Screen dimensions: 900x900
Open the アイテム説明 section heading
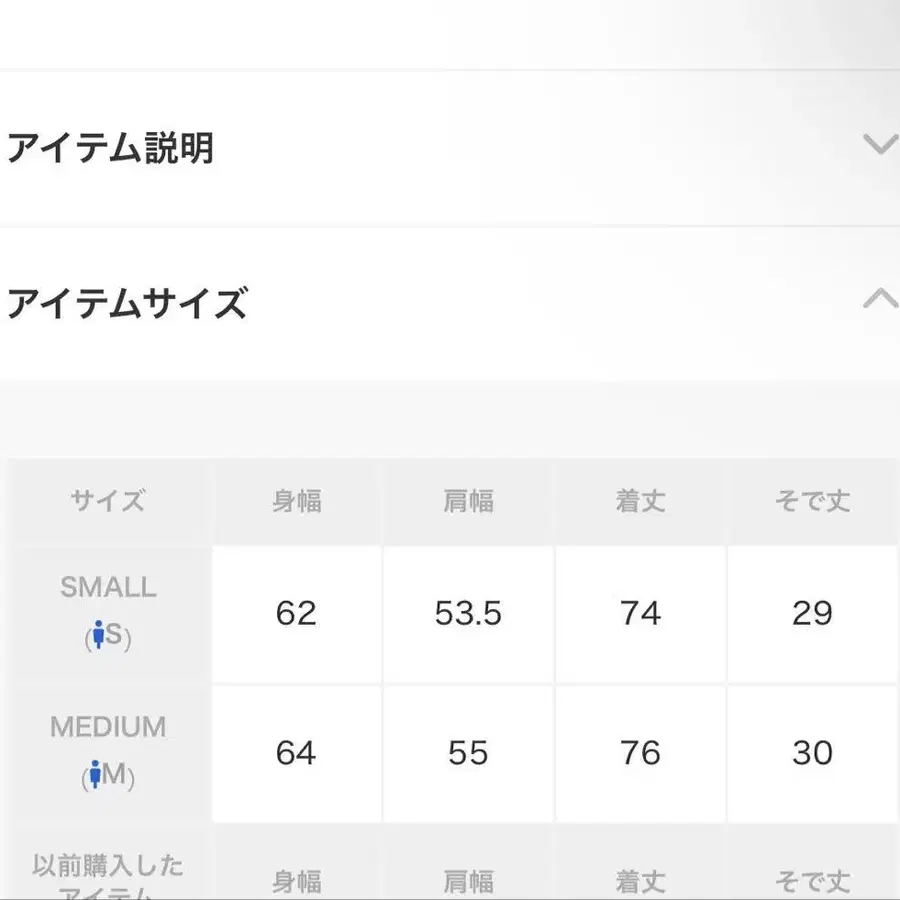click(x=110, y=148)
